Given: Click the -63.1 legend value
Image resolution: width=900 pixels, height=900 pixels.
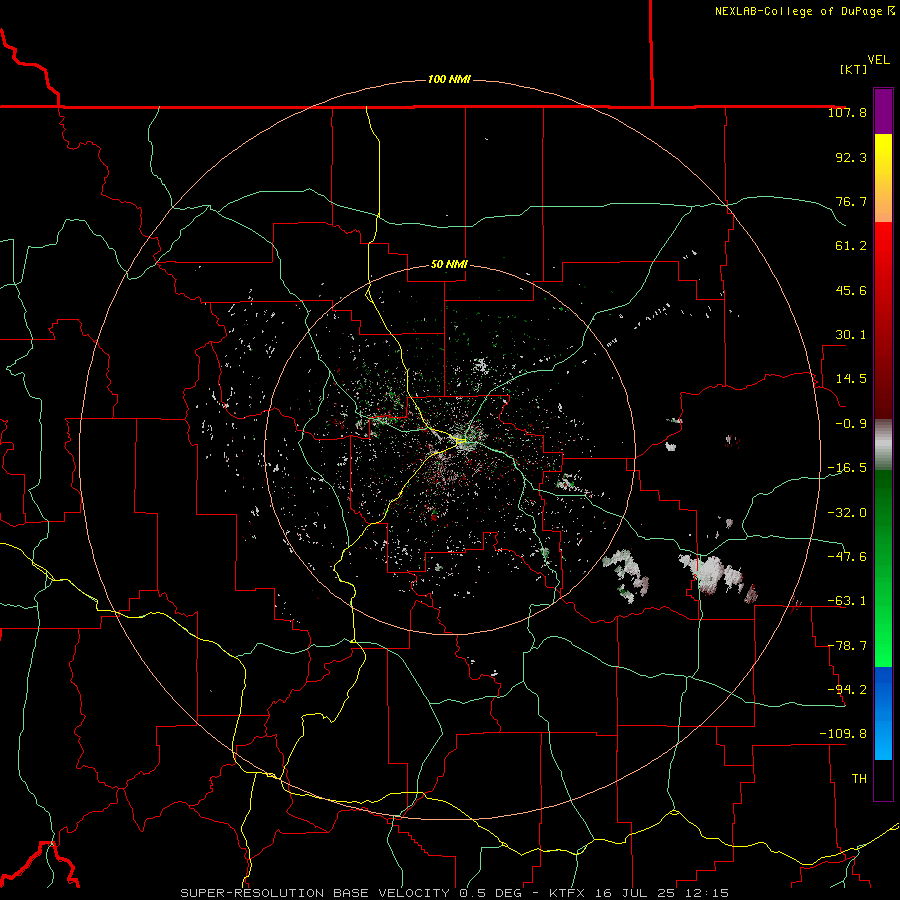Looking at the screenshot, I should [x=847, y=601].
